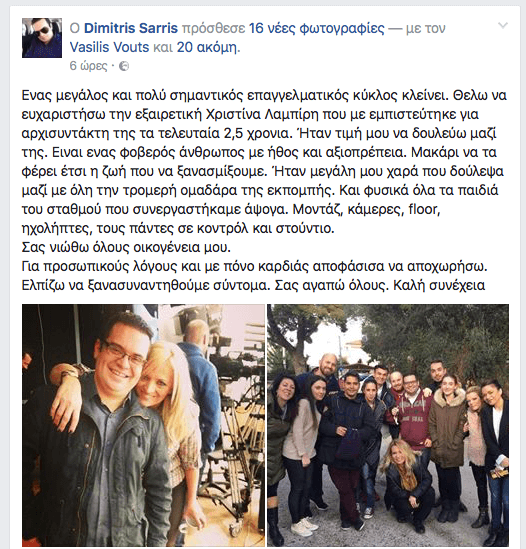The width and height of the screenshot is (526, 549).
Task: Open the Dimitris Sarris profile name link
Action: [131, 28]
